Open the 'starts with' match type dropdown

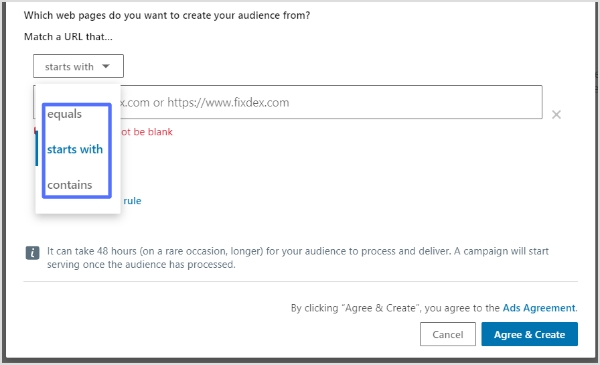click(x=78, y=66)
